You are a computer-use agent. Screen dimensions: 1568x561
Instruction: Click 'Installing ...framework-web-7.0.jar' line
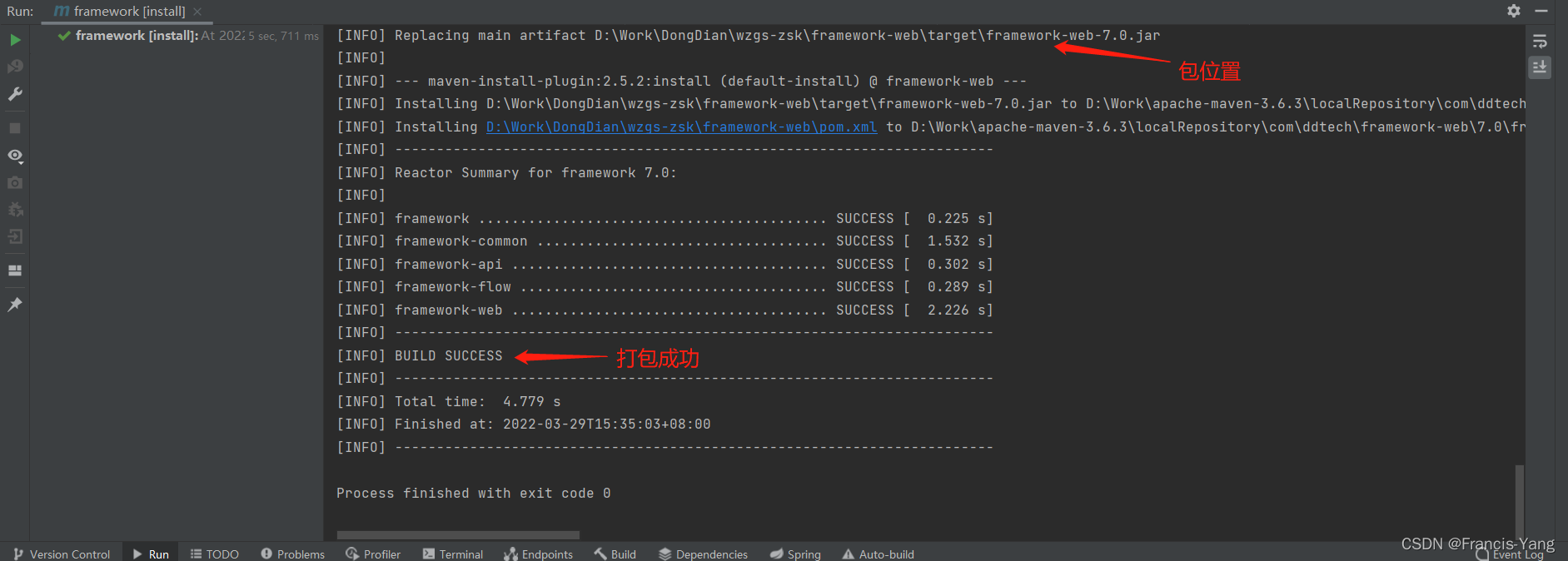click(931, 103)
